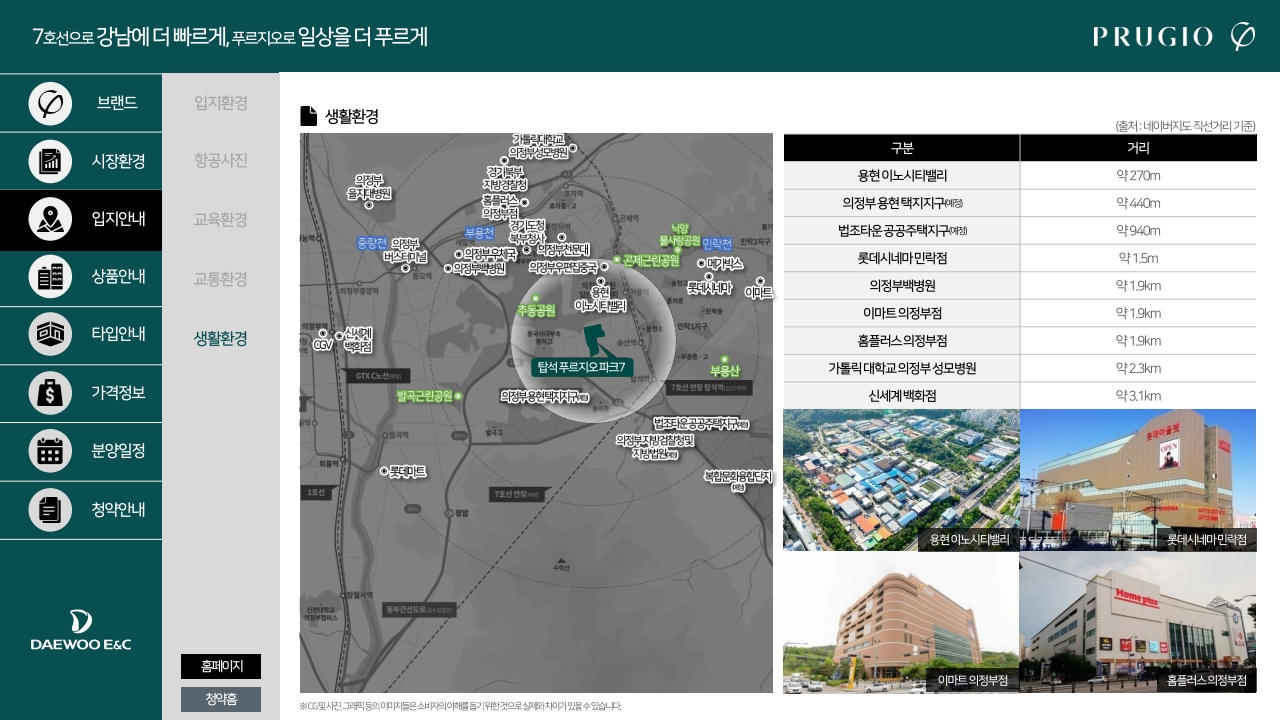The image size is (1280, 720).
Task: Switch to 항공사진 submenu tab
Action: 221,161
